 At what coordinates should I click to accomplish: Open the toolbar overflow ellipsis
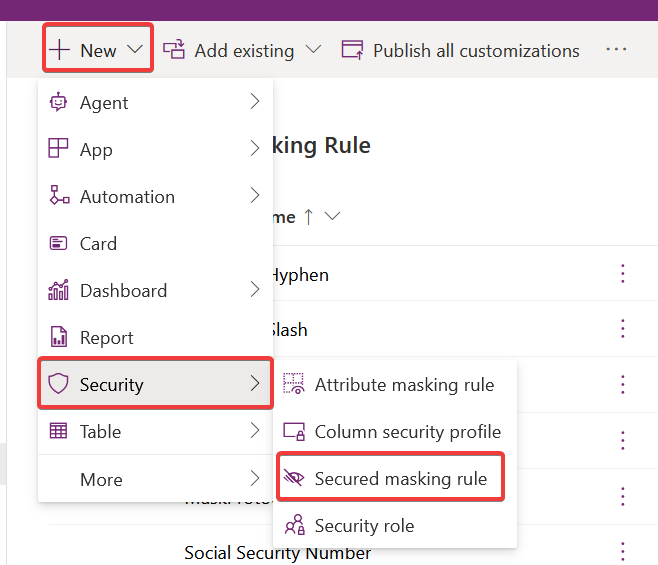tap(616, 50)
